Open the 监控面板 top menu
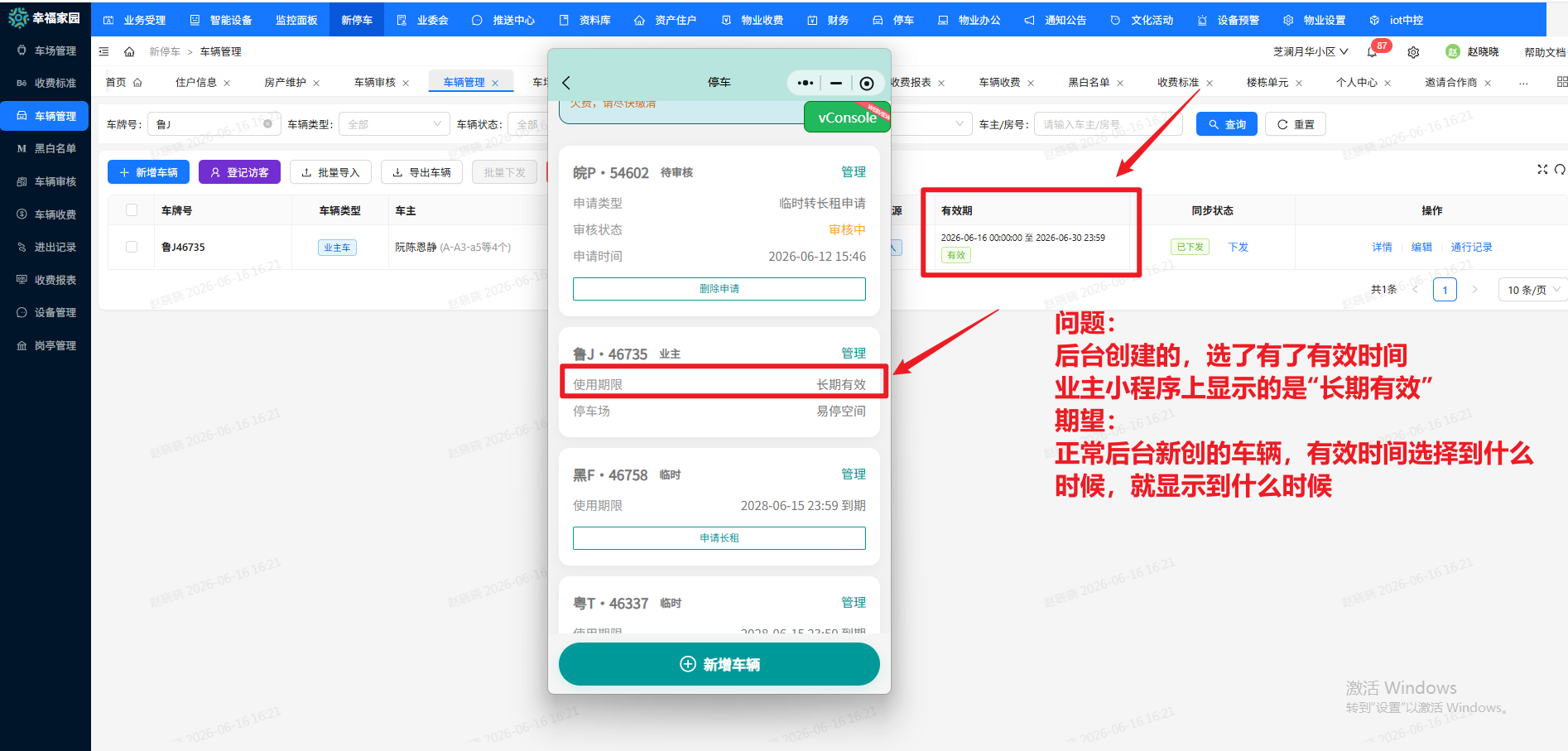1568x751 pixels. pos(296,20)
